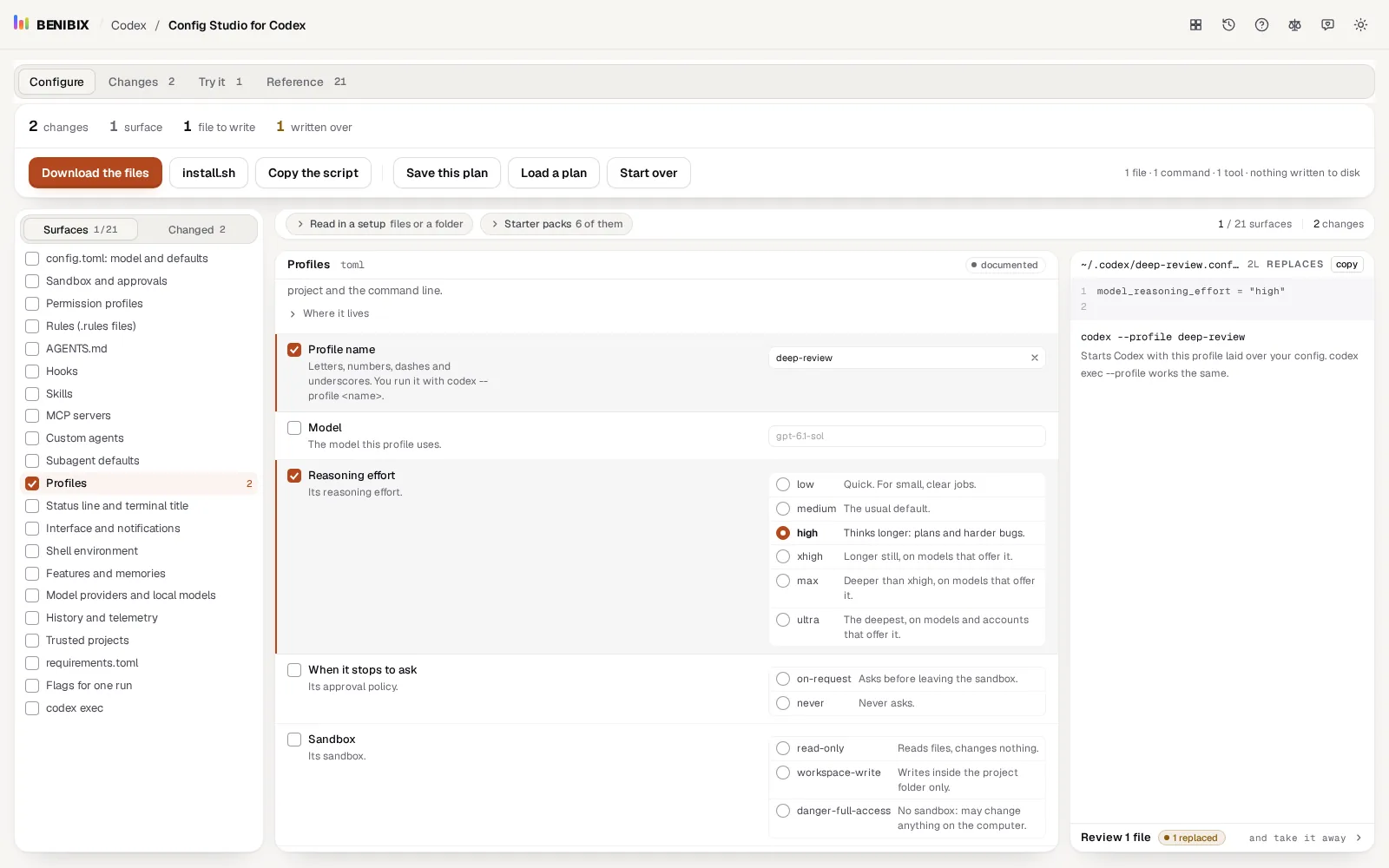The height and width of the screenshot is (868, 1389).
Task: Open the apps grid icon in header
Action: (x=1195, y=25)
